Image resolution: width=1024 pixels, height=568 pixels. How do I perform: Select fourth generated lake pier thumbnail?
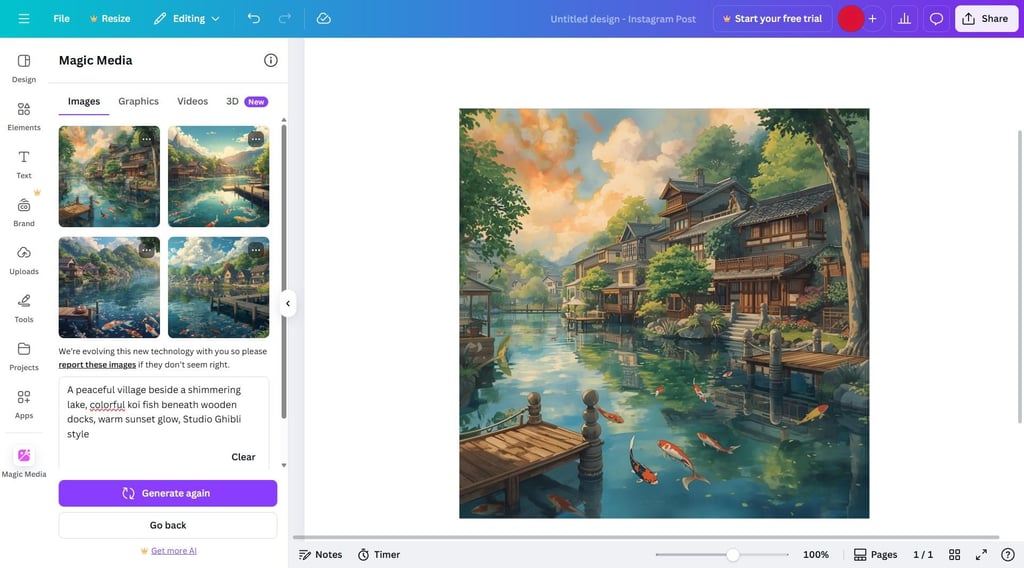pyautogui.click(x=218, y=287)
